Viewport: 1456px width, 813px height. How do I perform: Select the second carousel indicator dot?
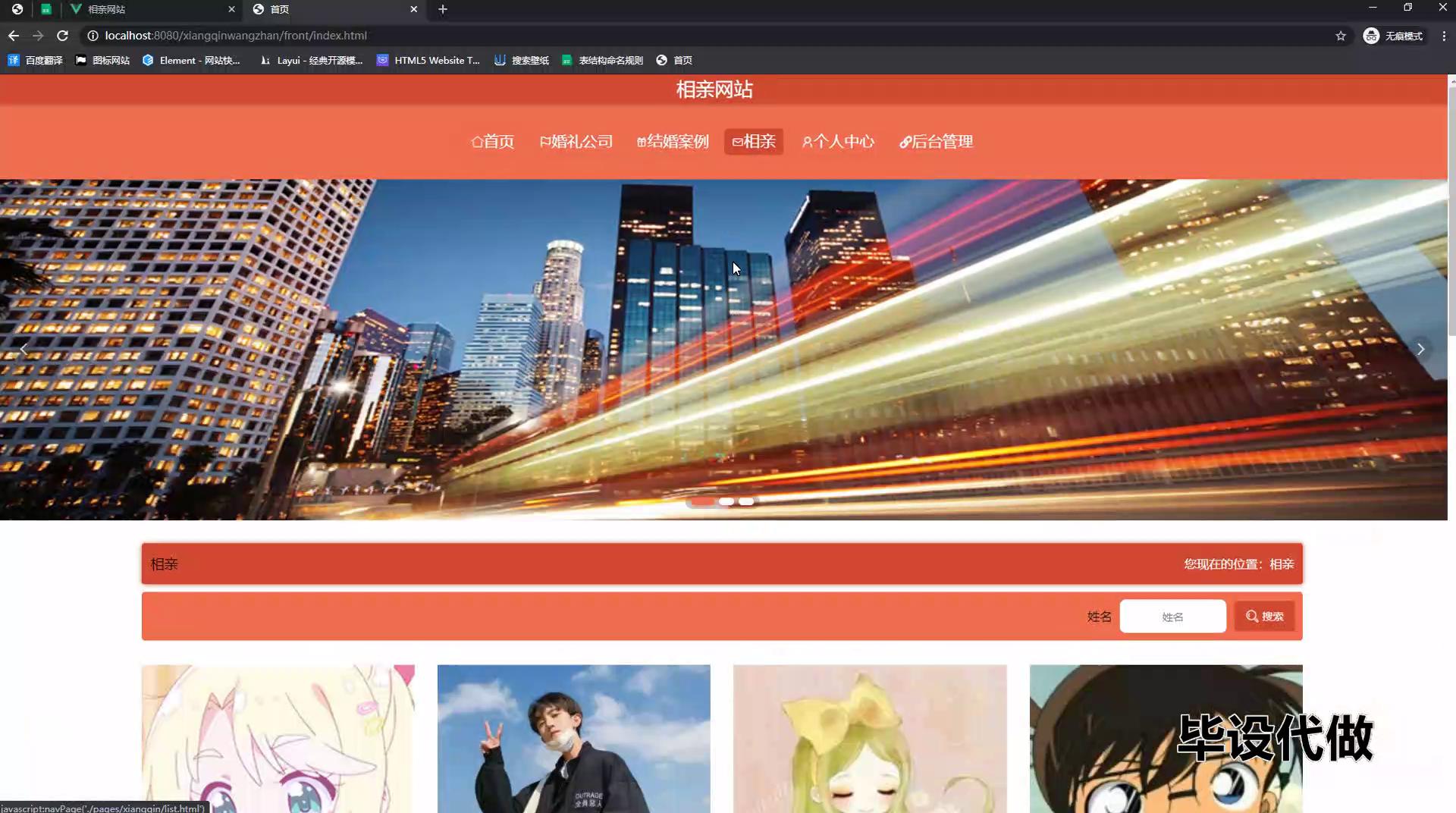coord(726,501)
